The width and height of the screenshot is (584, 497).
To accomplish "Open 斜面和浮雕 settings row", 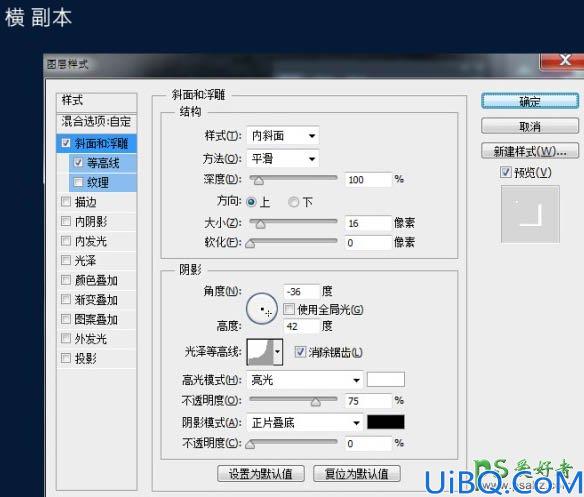I will (96, 143).
